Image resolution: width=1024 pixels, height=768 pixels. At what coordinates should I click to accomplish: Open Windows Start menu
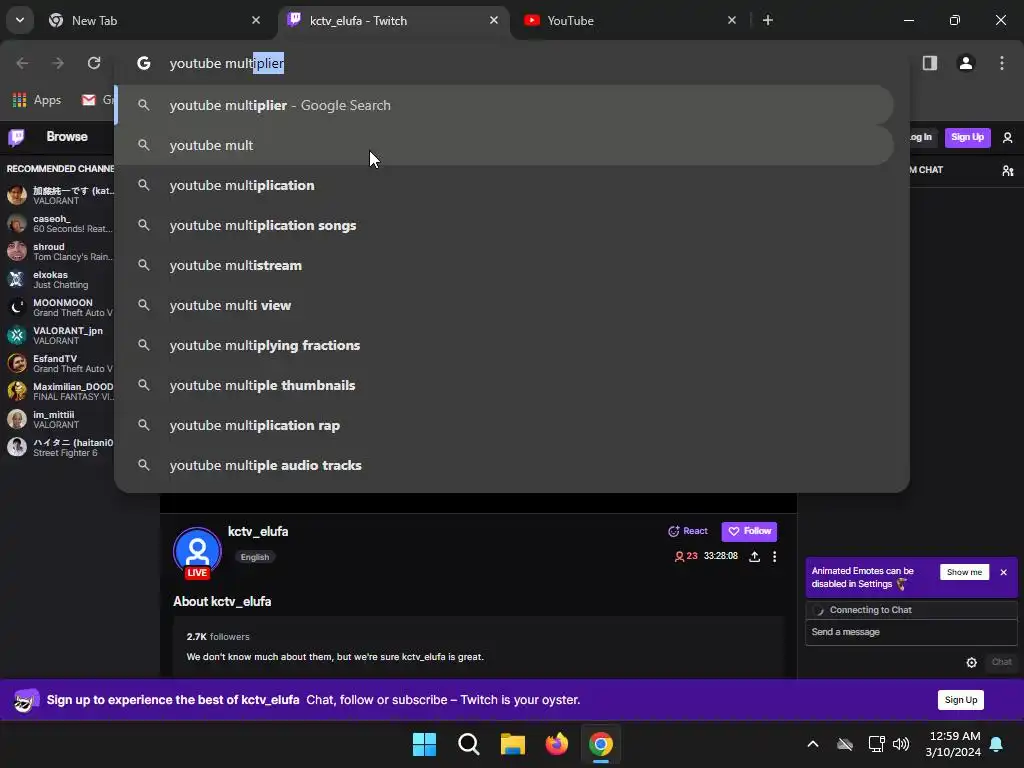[x=424, y=744]
